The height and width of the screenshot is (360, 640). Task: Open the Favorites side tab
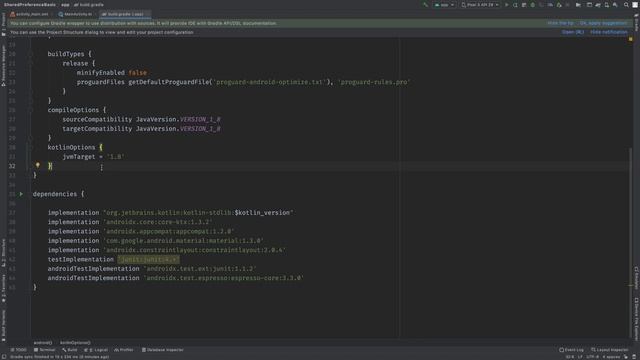click(4, 288)
